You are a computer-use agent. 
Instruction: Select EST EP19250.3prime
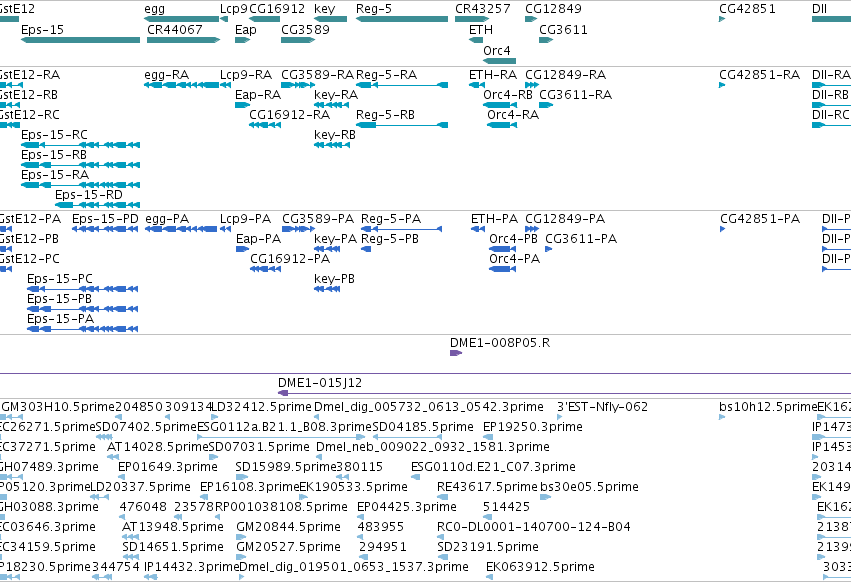(x=488, y=437)
